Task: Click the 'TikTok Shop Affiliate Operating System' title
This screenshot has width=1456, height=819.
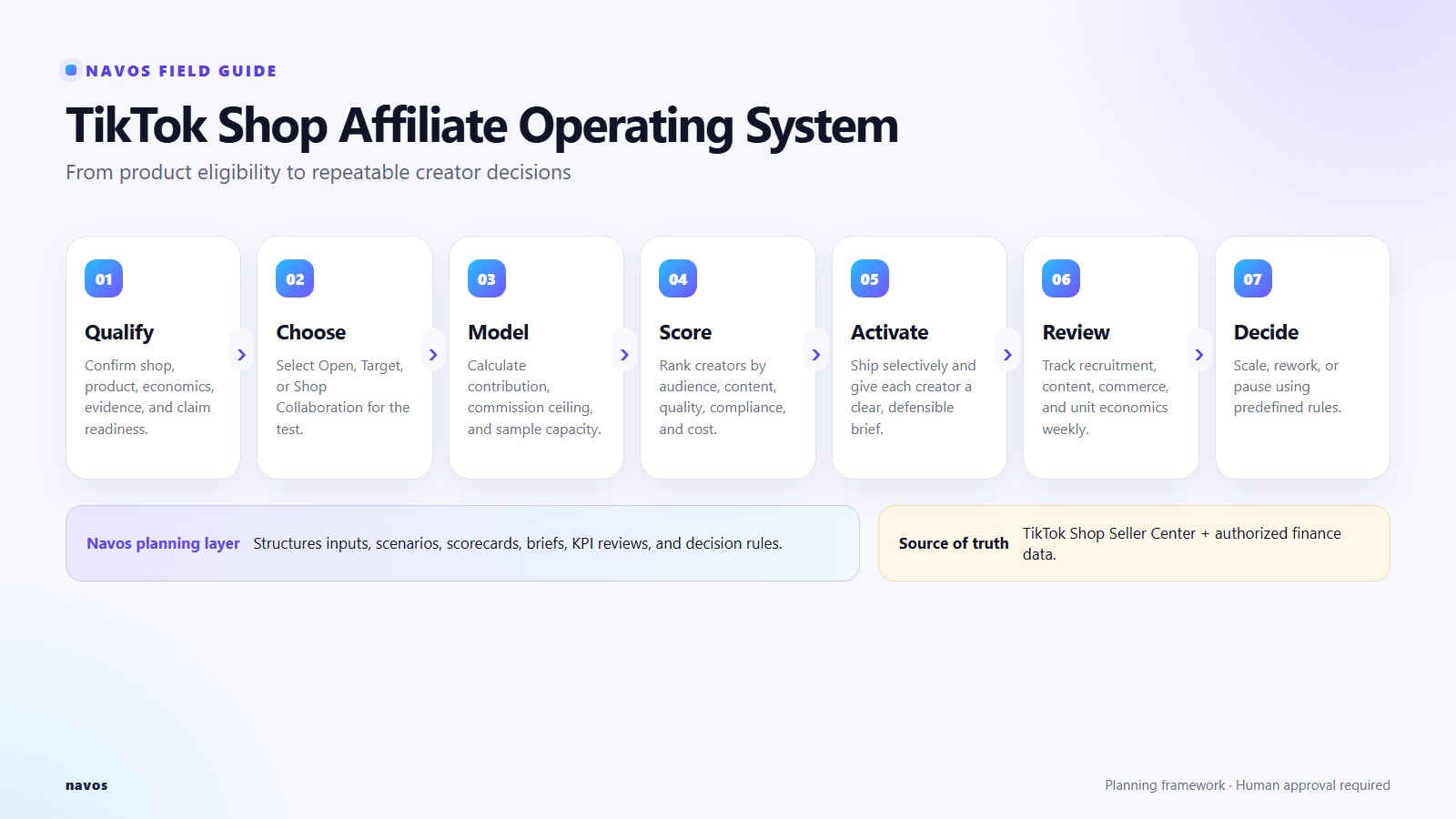Action: (482, 126)
